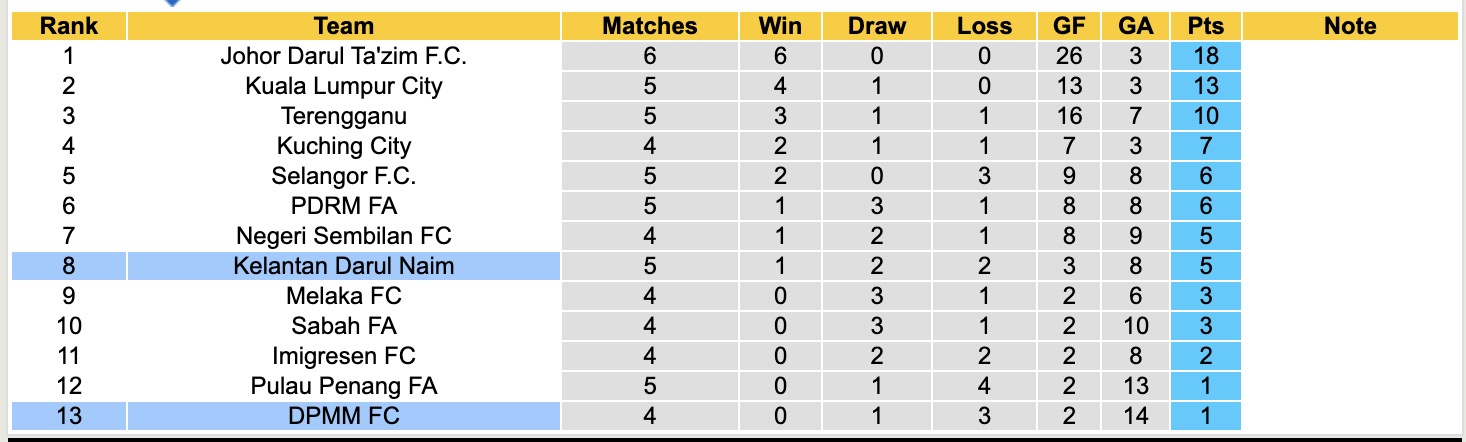Screen dimensions: 1466x442
Task: Click the Draw column header
Action: pos(876,27)
